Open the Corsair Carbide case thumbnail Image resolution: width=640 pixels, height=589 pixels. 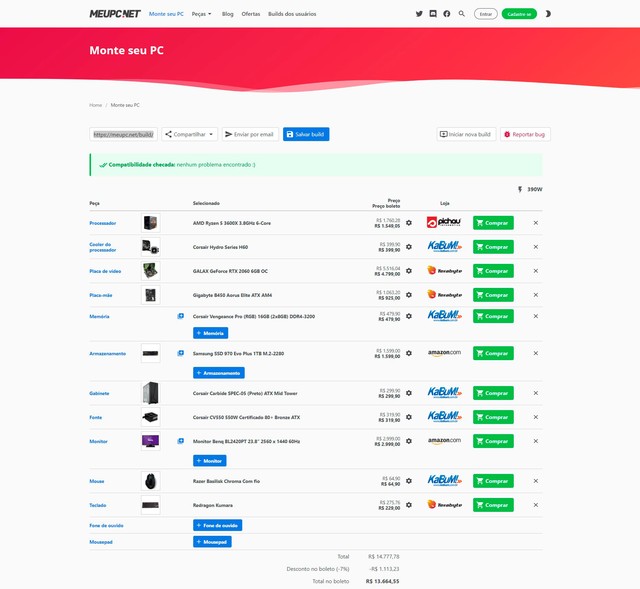tap(151, 393)
